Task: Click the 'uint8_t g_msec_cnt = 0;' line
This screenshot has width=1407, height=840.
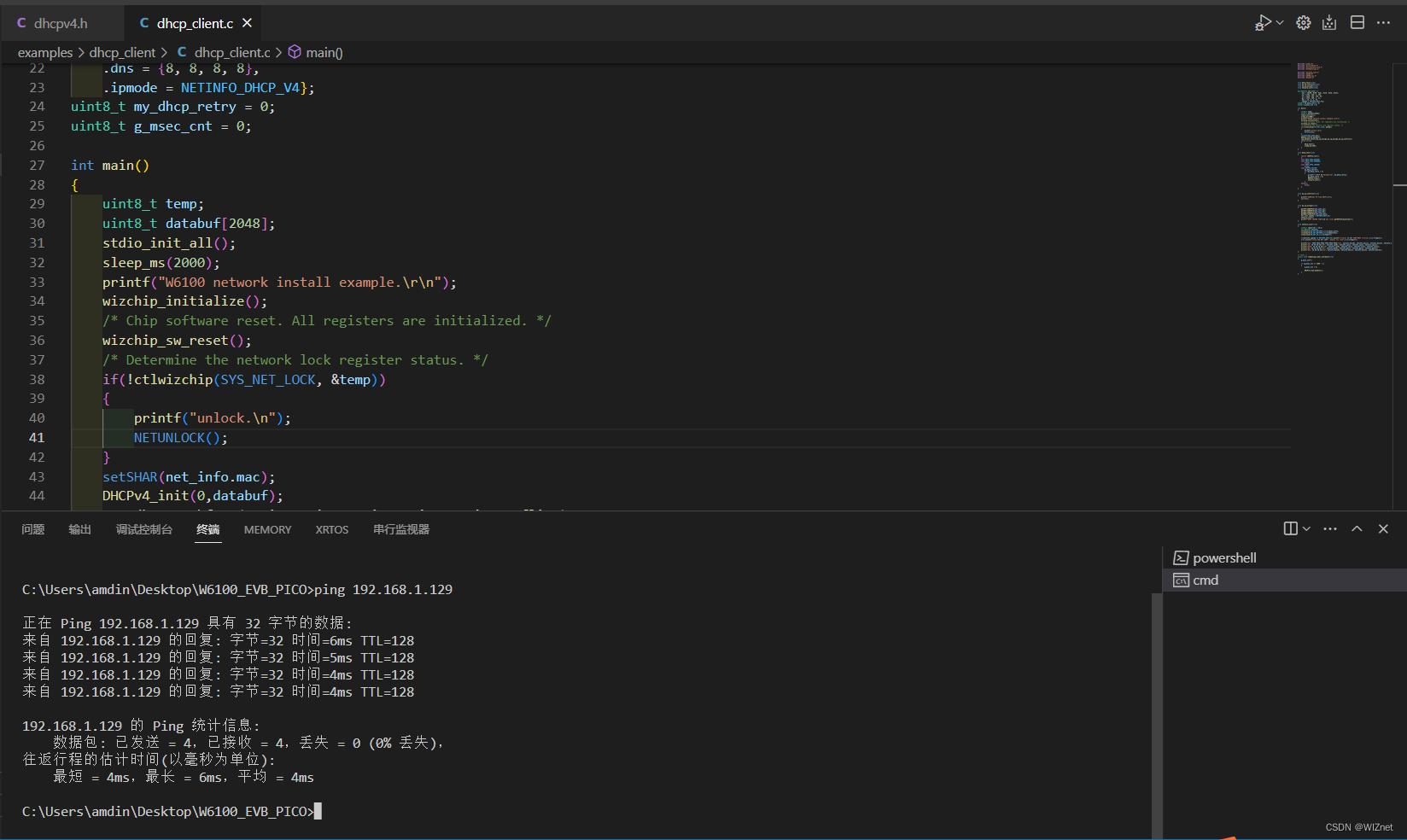Action: click(x=161, y=125)
